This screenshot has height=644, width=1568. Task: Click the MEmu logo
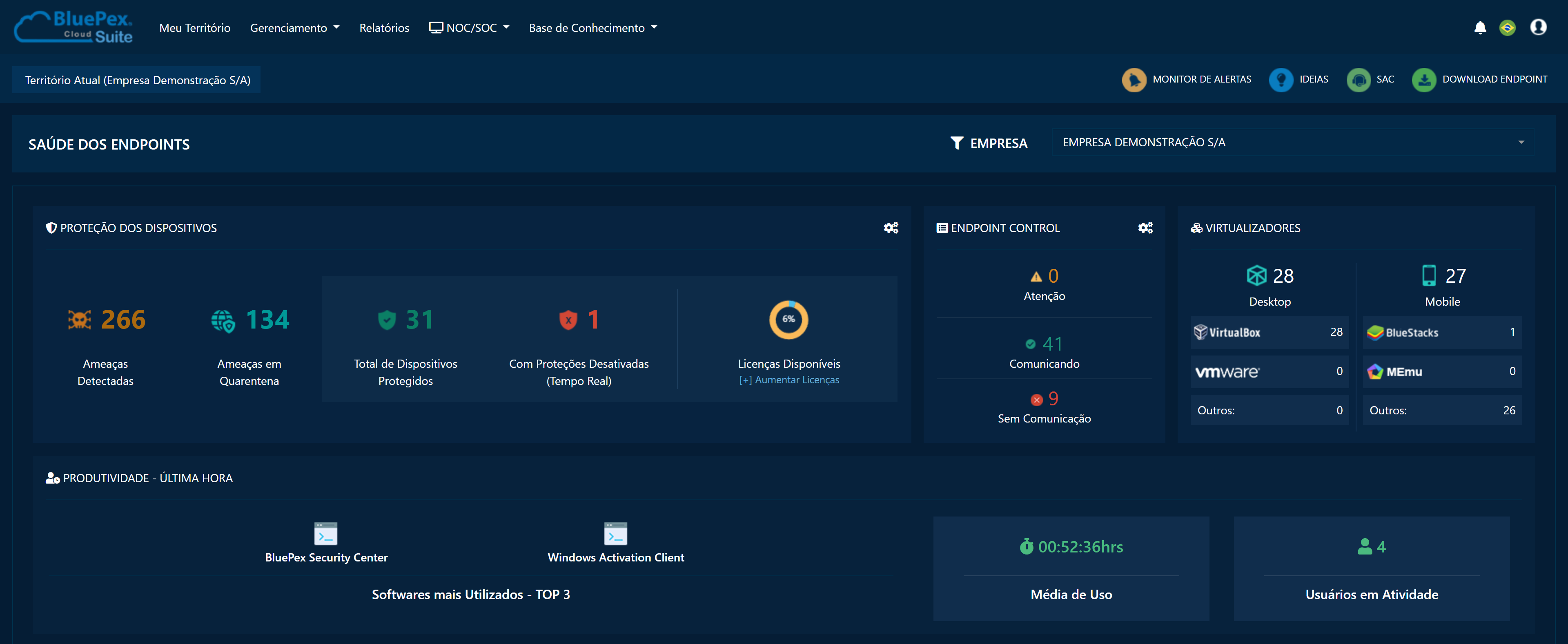(1394, 372)
